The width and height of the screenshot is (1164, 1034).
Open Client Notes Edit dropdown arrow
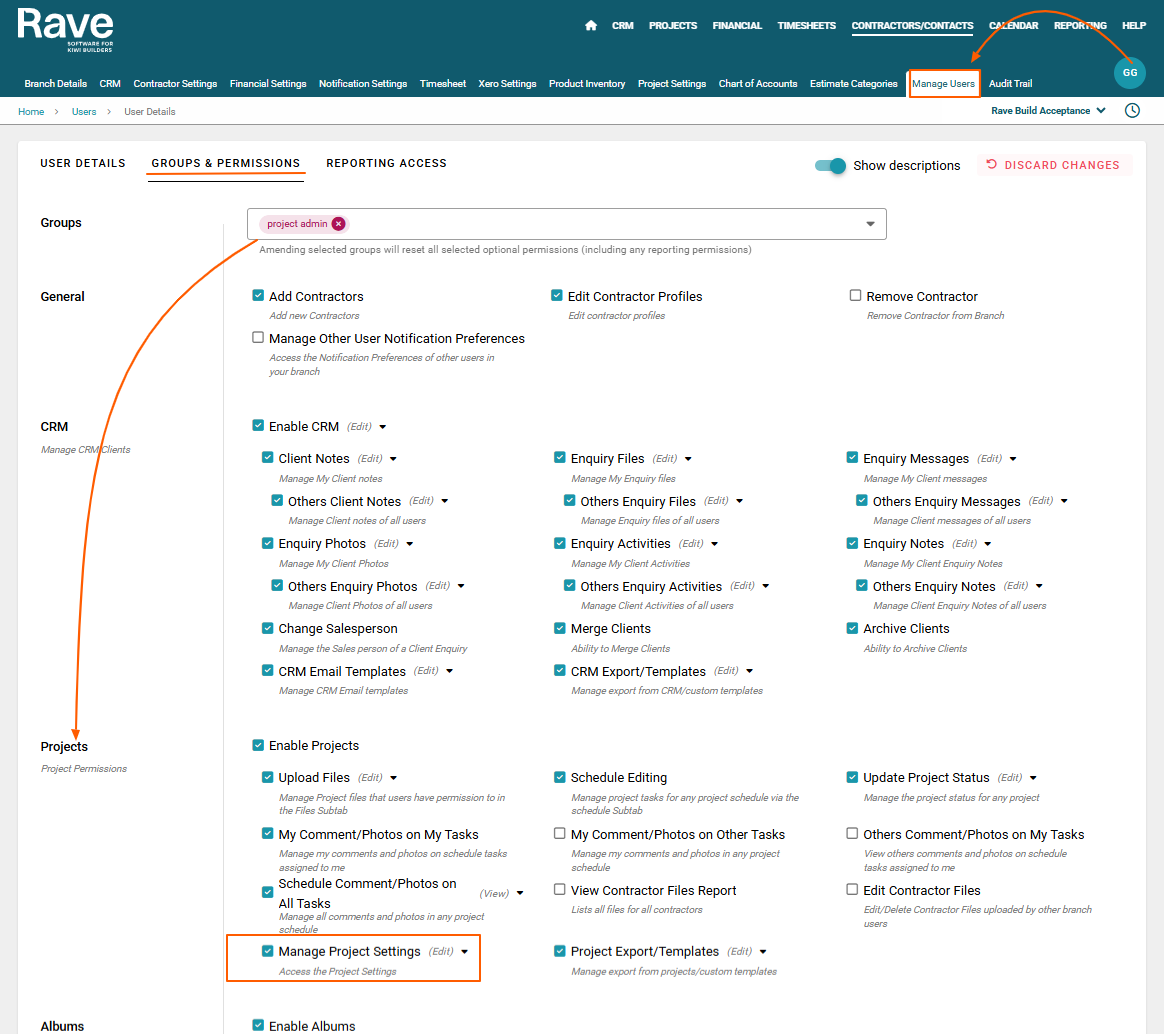(x=393, y=459)
